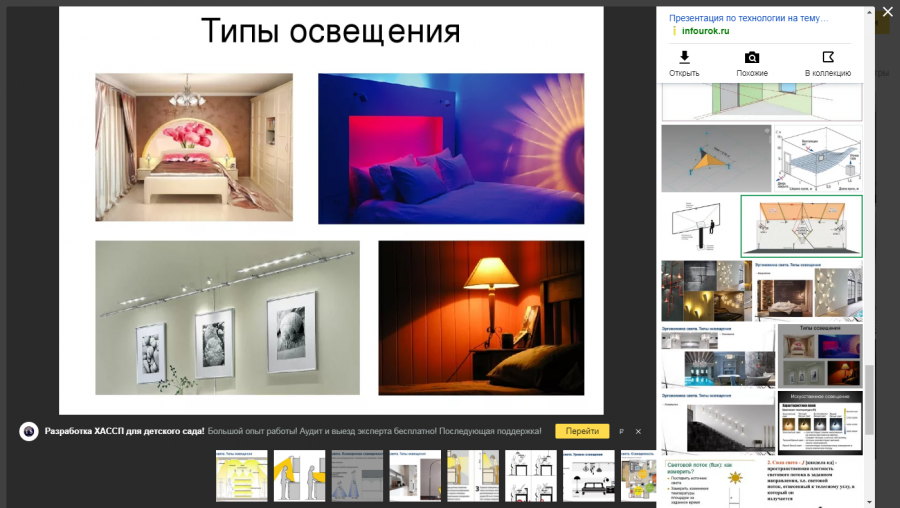
Task: Select the yellow shelf lighting diagram in bottom strip
Action: [x=242, y=476]
